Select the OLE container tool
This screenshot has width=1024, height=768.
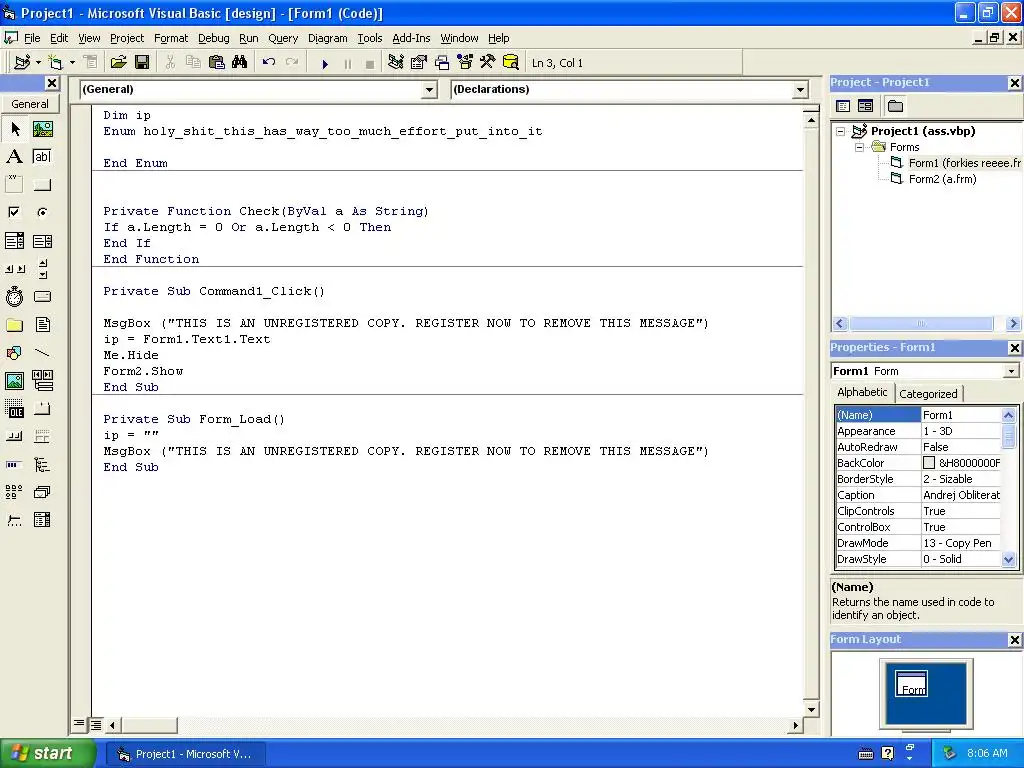point(14,409)
